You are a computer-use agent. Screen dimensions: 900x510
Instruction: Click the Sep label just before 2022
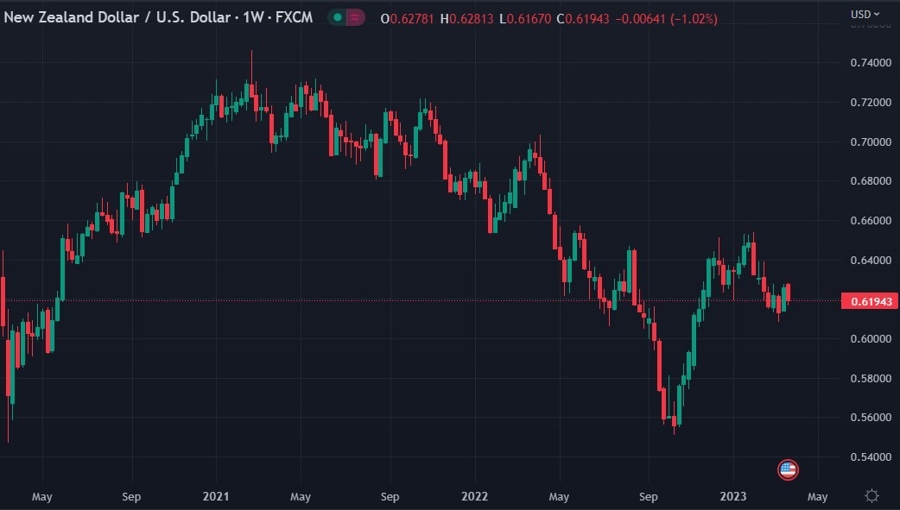[390, 496]
